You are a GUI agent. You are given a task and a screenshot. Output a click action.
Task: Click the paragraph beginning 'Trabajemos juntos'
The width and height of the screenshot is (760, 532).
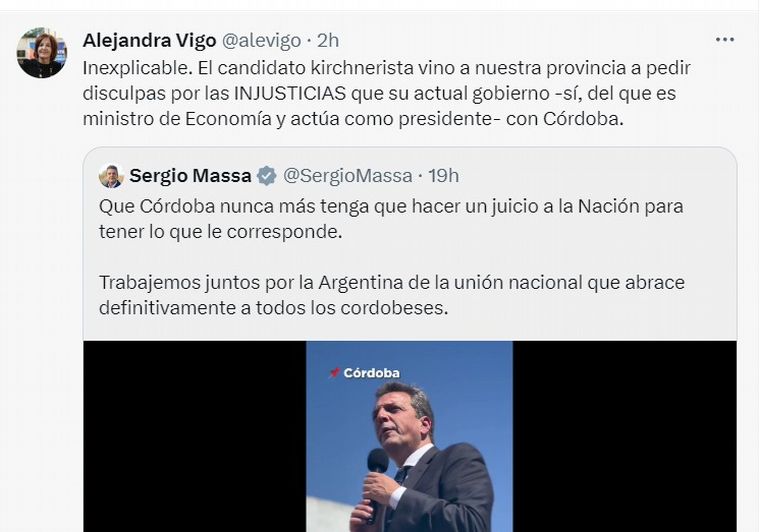392,295
